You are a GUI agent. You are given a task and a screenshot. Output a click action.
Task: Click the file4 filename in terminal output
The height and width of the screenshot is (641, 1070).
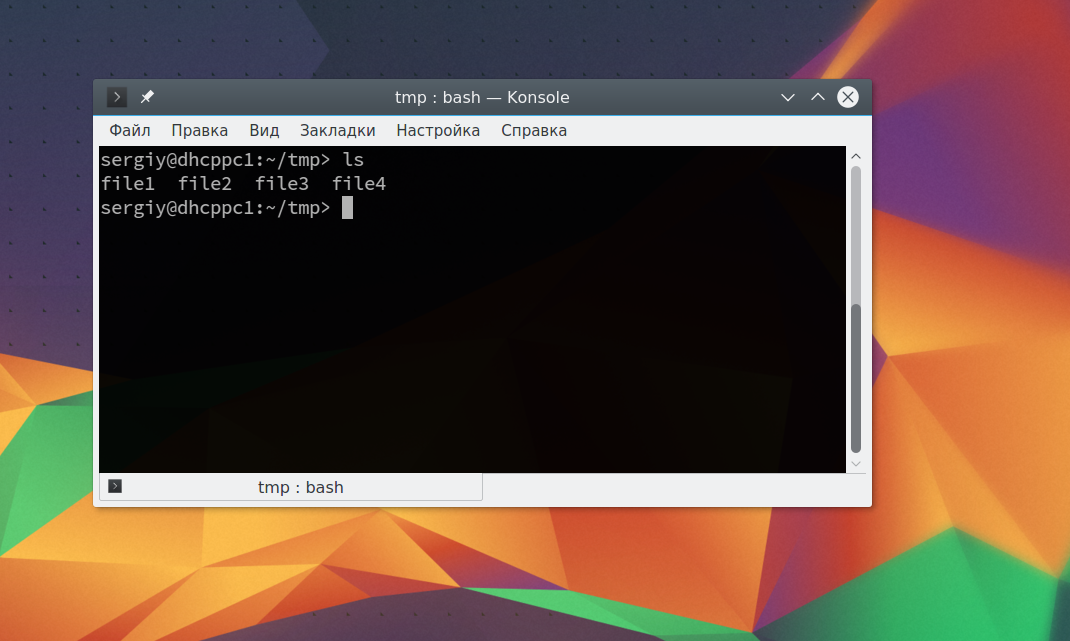coord(358,183)
